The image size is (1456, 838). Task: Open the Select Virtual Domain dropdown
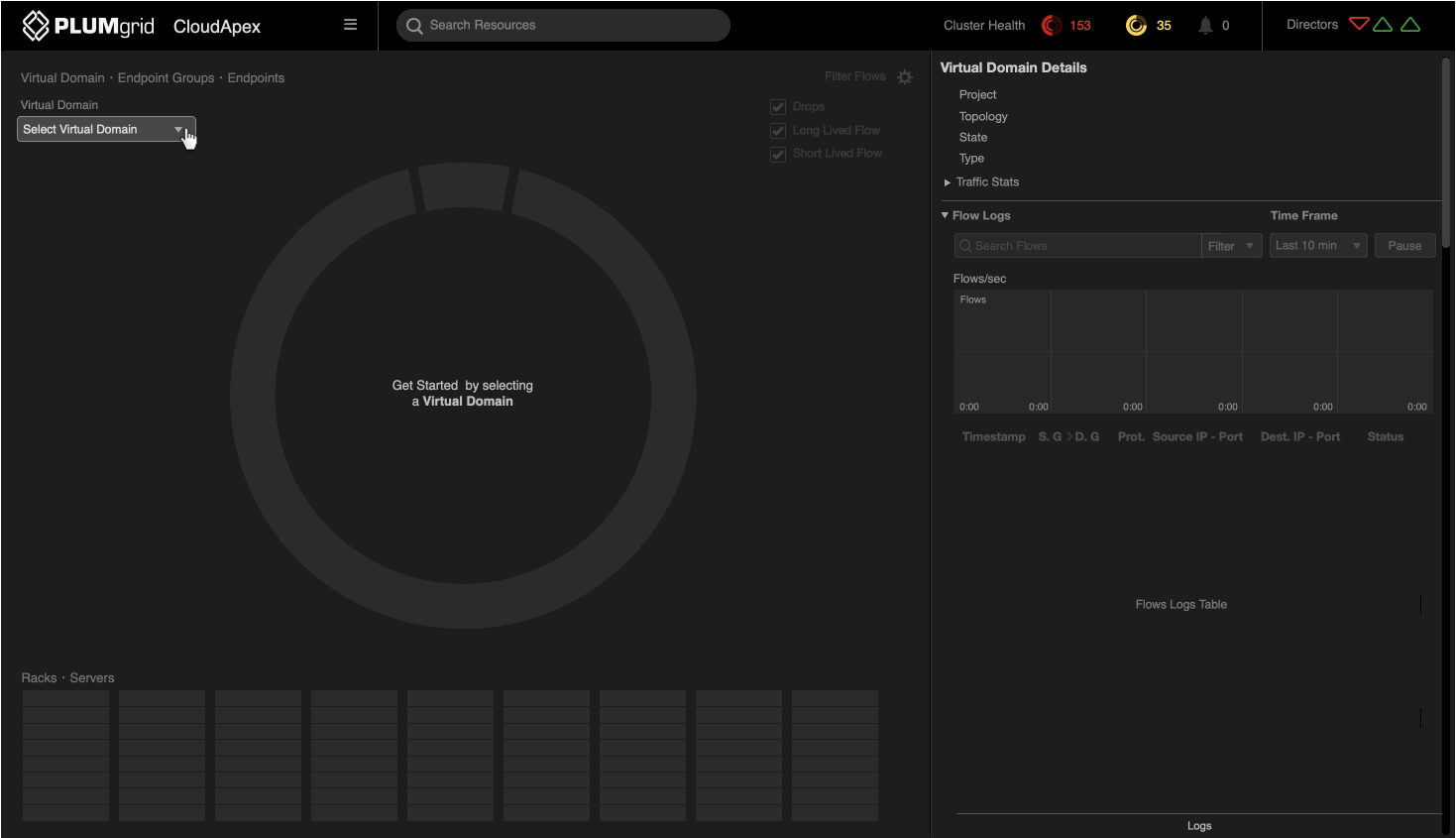(x=106, y=130)
